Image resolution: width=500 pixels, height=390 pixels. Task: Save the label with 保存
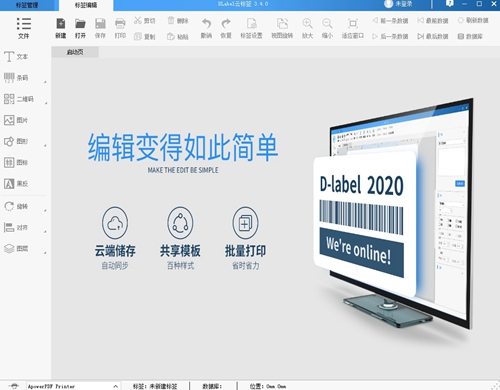click(100, 28)
